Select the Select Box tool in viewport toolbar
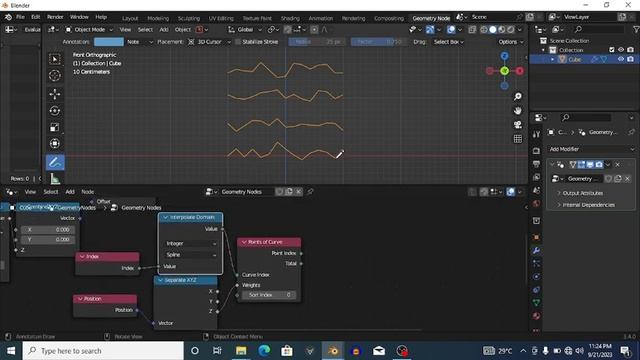The height and width of the screenshot is (360, 640). pos(55,59)
